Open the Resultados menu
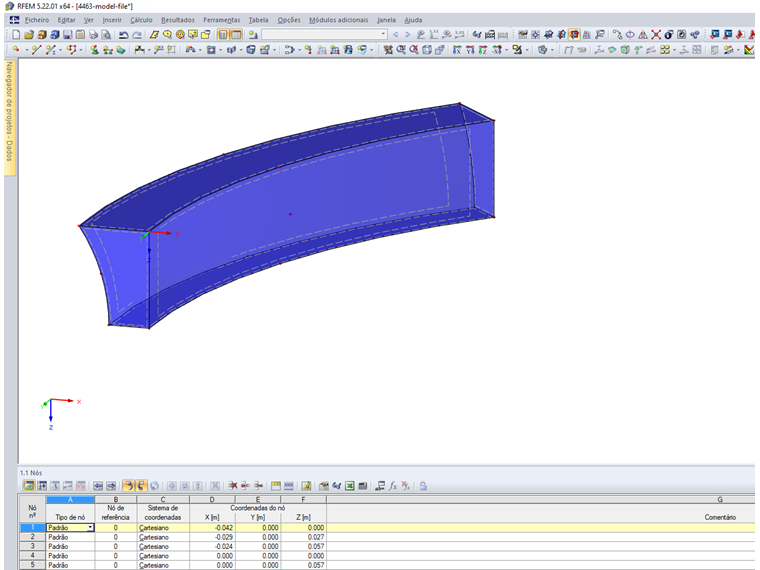This screenshot has height=570, width=760. [177, 20]
